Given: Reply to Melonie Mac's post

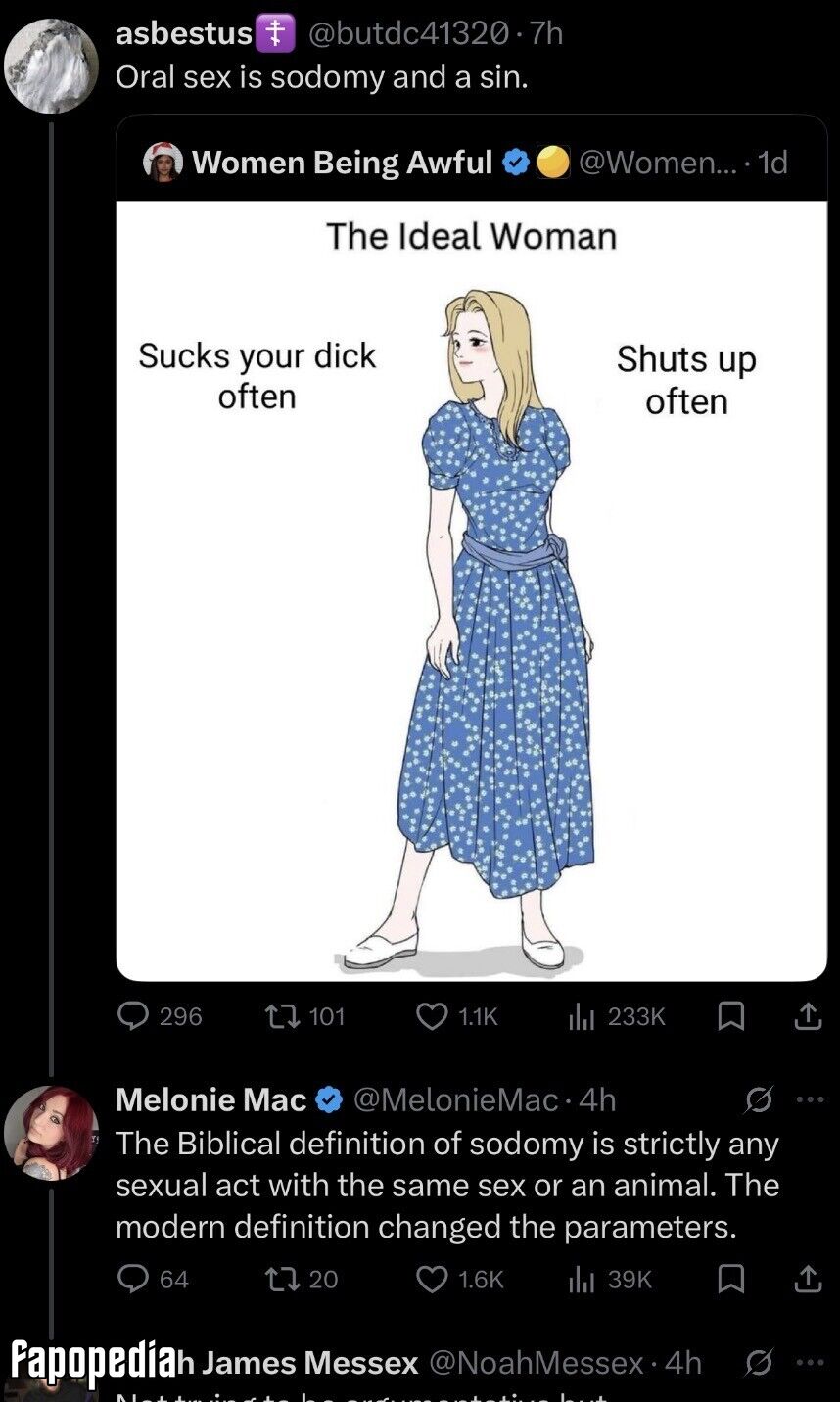Looking at the screenshot, I should (x=153, y=1279).
